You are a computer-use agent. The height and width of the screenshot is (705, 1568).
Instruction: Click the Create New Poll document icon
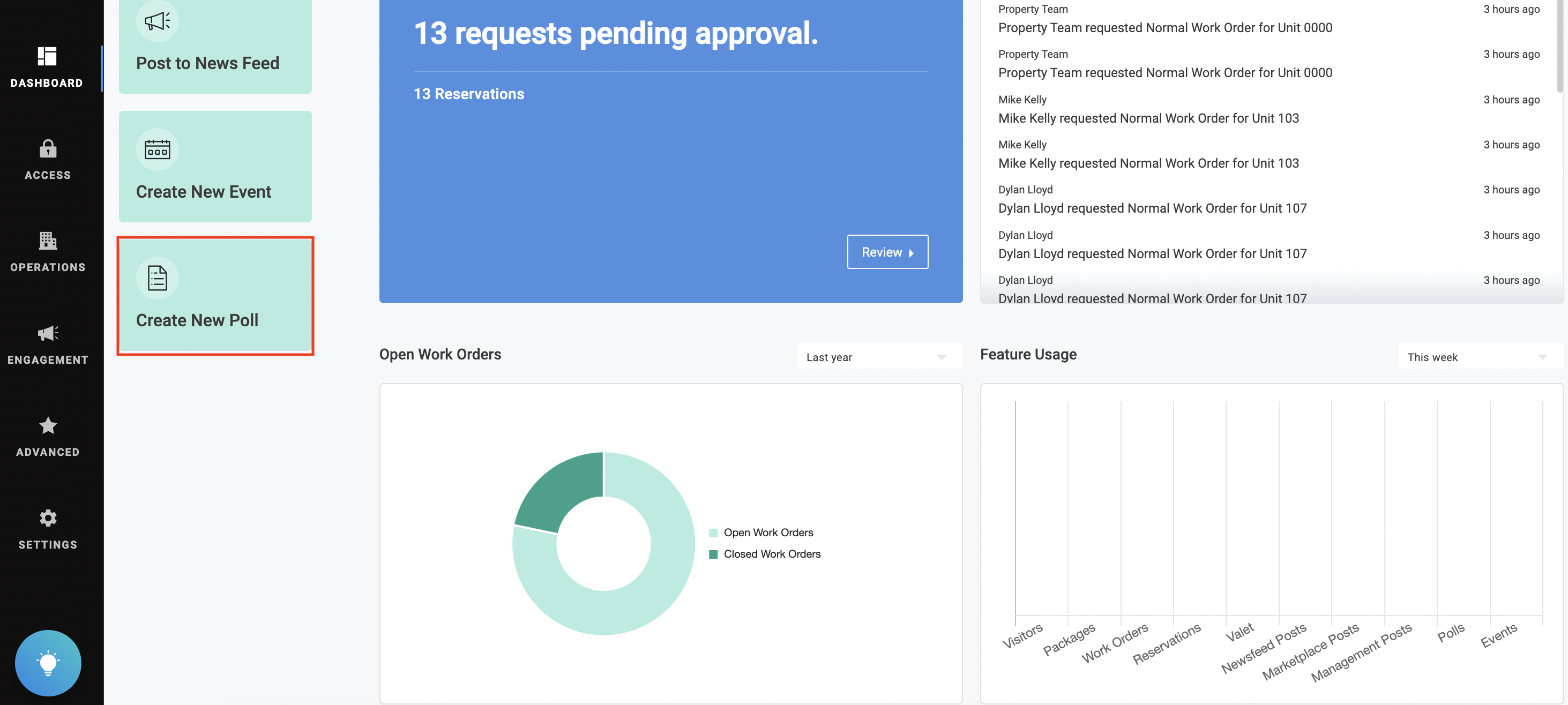[x=157, y=279]
